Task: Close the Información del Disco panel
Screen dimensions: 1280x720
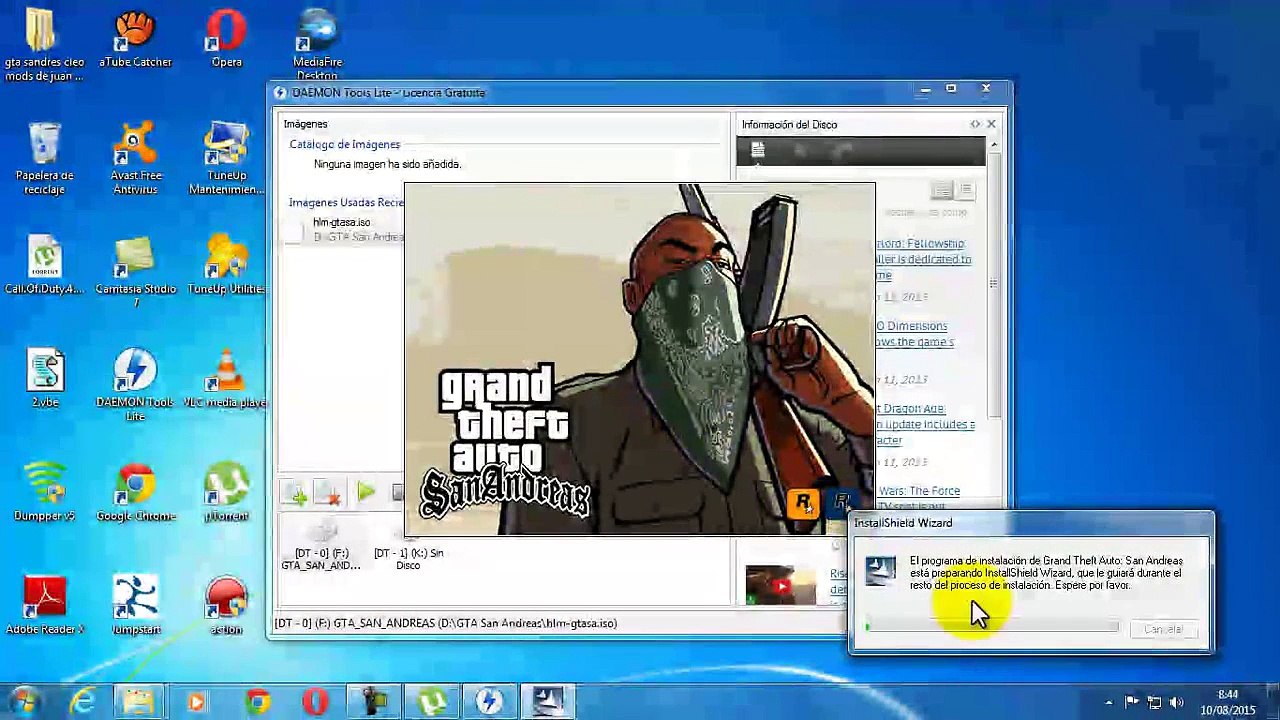Action: (x=991, y=124)
